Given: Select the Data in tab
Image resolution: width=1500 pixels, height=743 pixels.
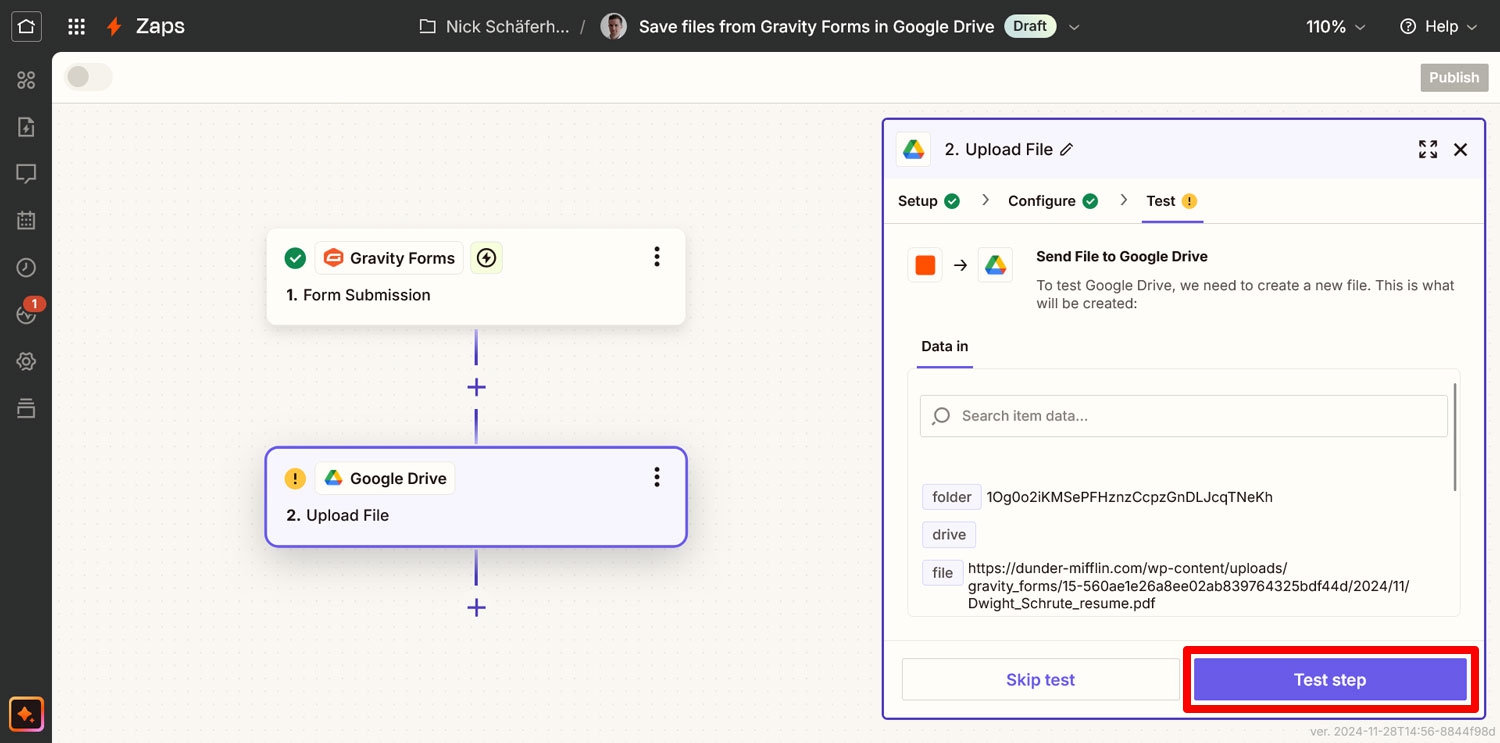Looking at the screenshot, I should 945,346.
